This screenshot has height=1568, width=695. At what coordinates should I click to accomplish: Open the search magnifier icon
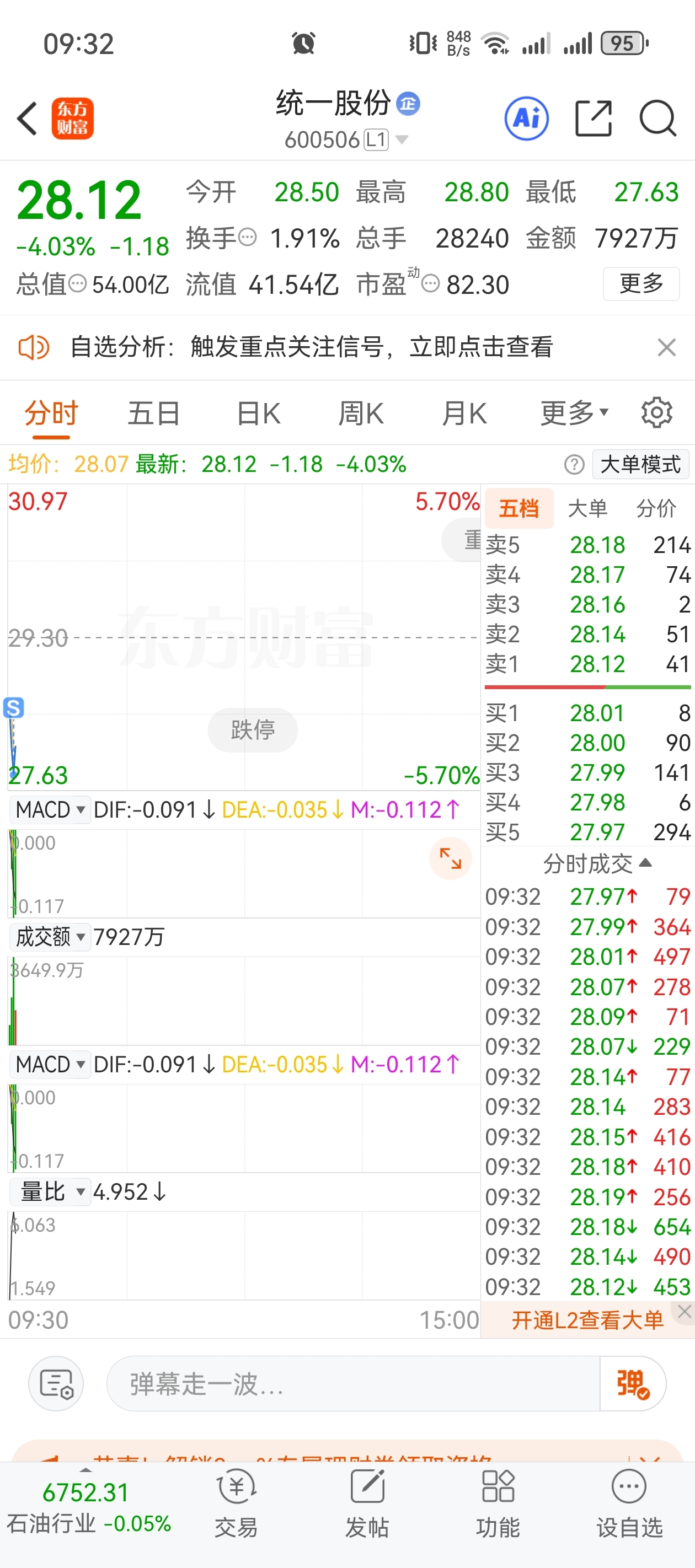click(x=658, y=118)
